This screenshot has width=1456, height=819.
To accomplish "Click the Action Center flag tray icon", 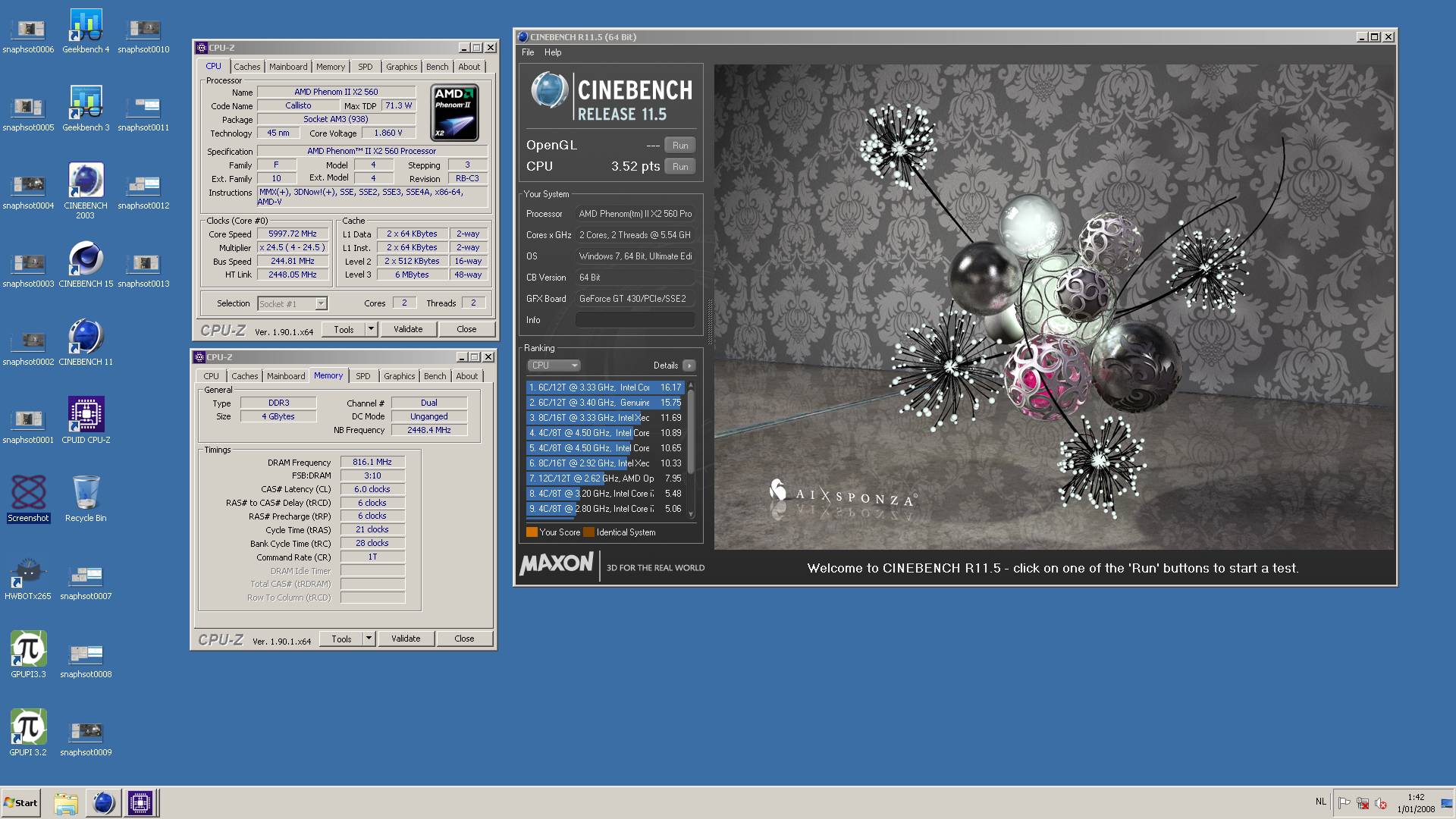I will pyautogui.click(x=1344, y=803).
